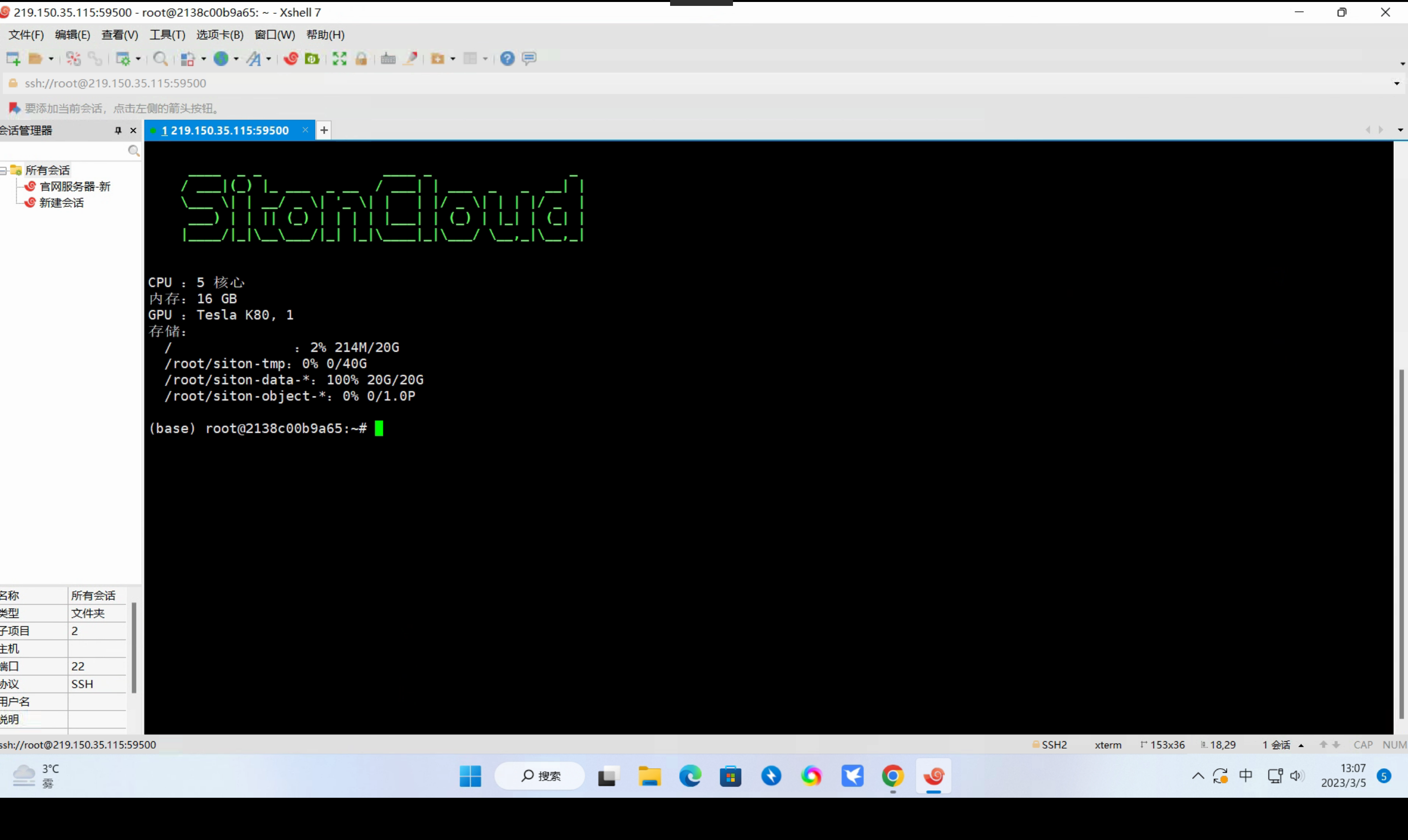Click the Reconnect chain-link icon

pyautogui.click(x=95, y=58)
